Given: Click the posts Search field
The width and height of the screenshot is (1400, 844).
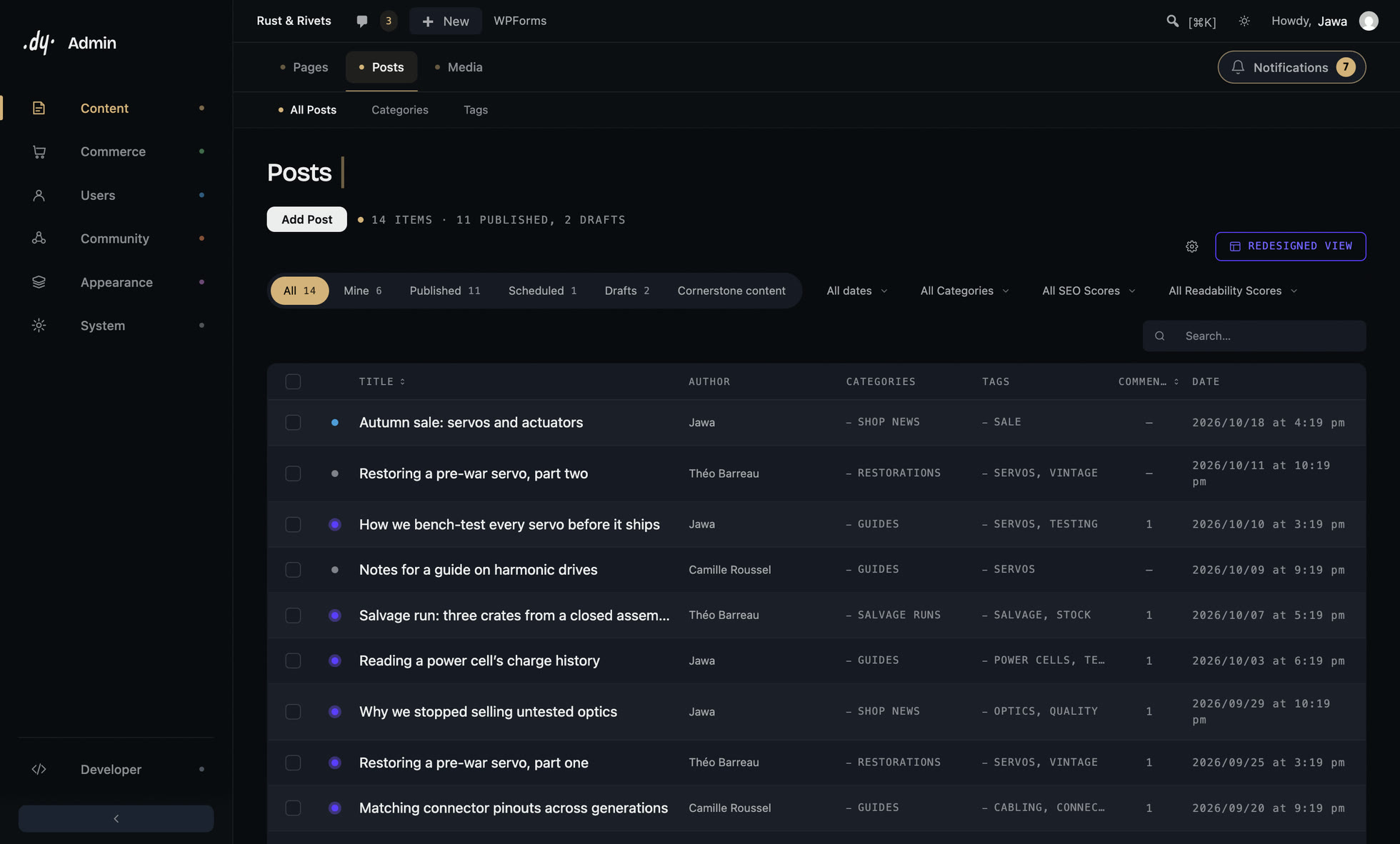Looking at the screenshot, I should click(1254, 336).
